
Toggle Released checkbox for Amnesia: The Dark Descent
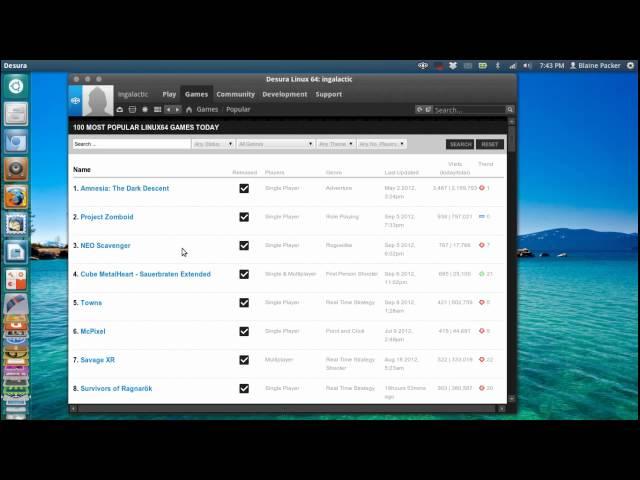pos(244,188)
